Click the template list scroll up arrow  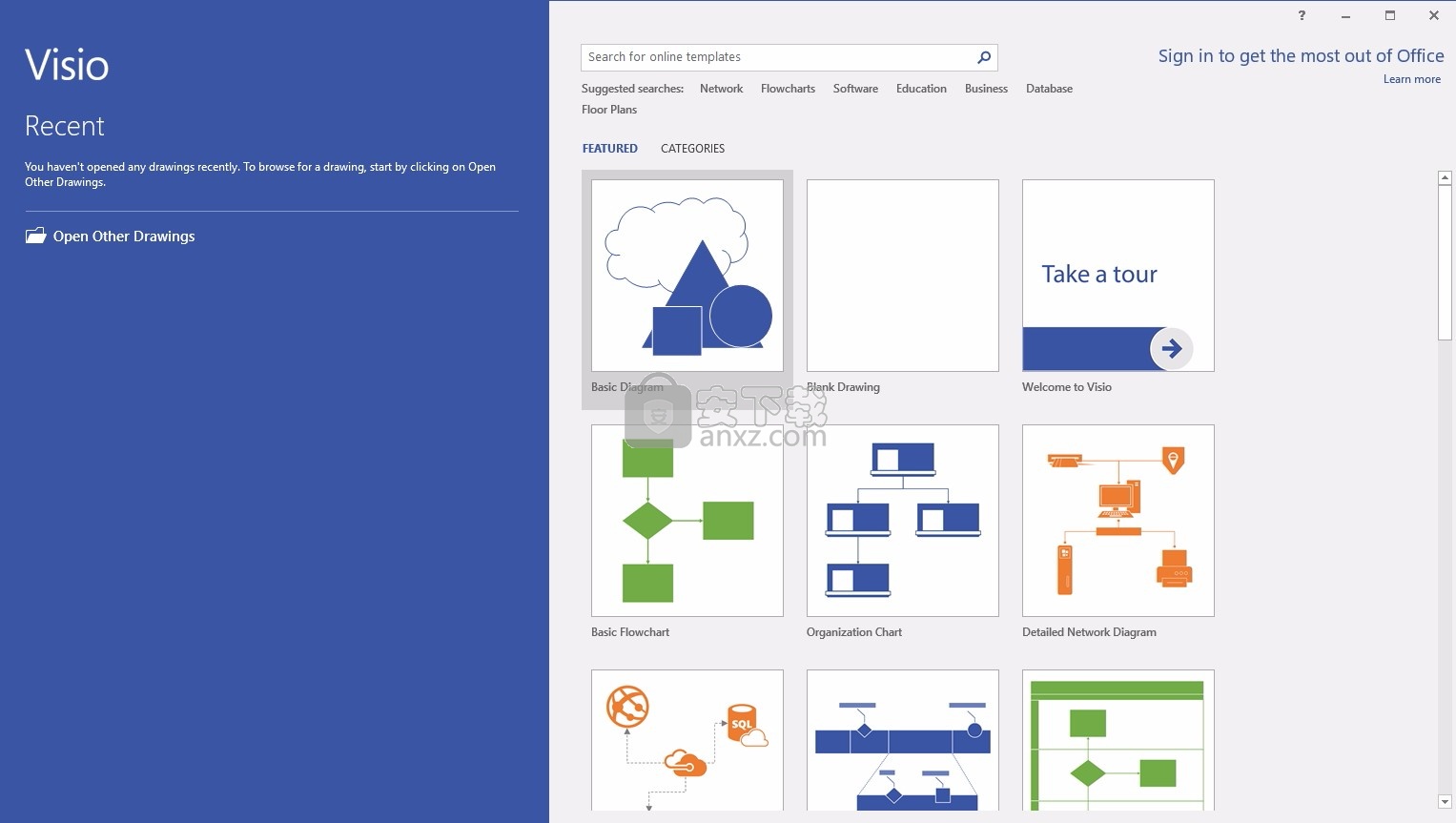point(1445,178)
